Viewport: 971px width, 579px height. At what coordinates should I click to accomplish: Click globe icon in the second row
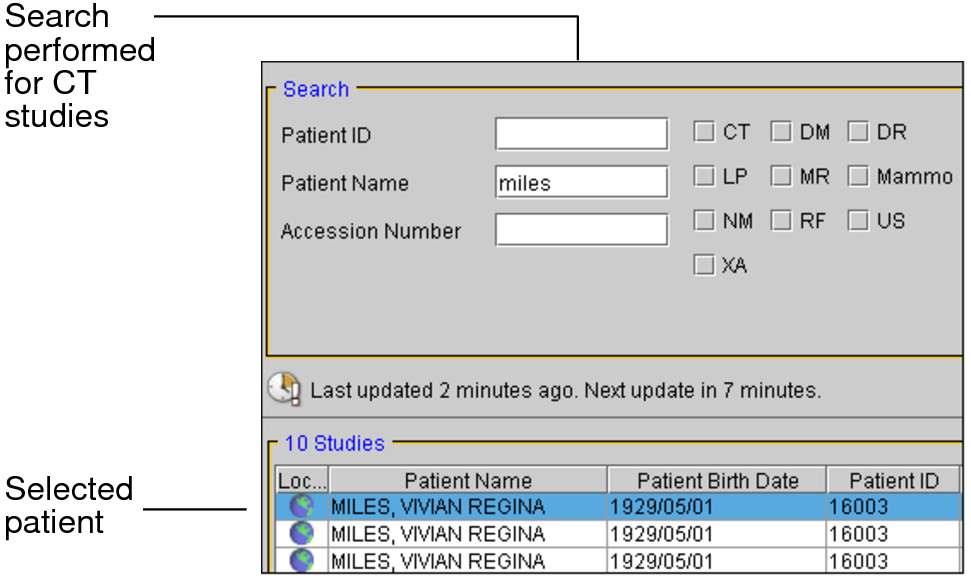pos(301,534)
